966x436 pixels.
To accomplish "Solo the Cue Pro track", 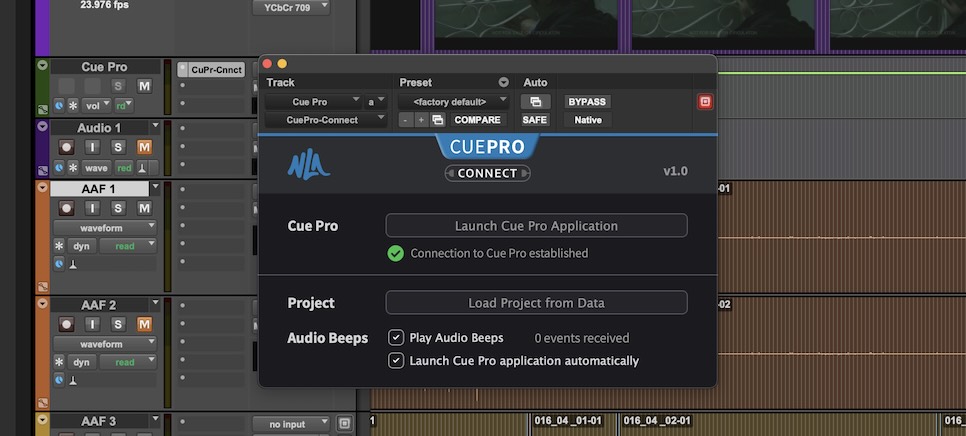I will tap(118, 86).
